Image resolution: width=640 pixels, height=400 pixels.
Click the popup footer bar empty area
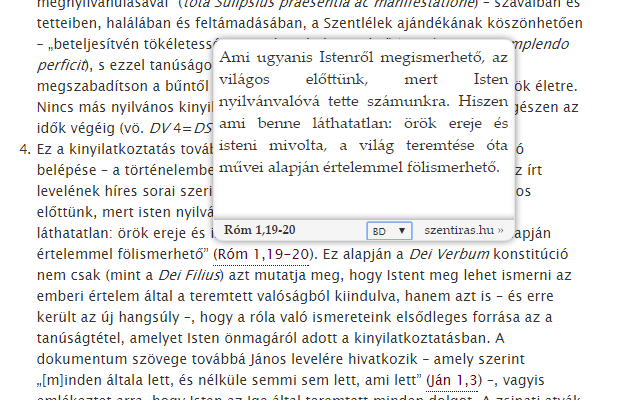pyautogui.click(x=331, y=231)
